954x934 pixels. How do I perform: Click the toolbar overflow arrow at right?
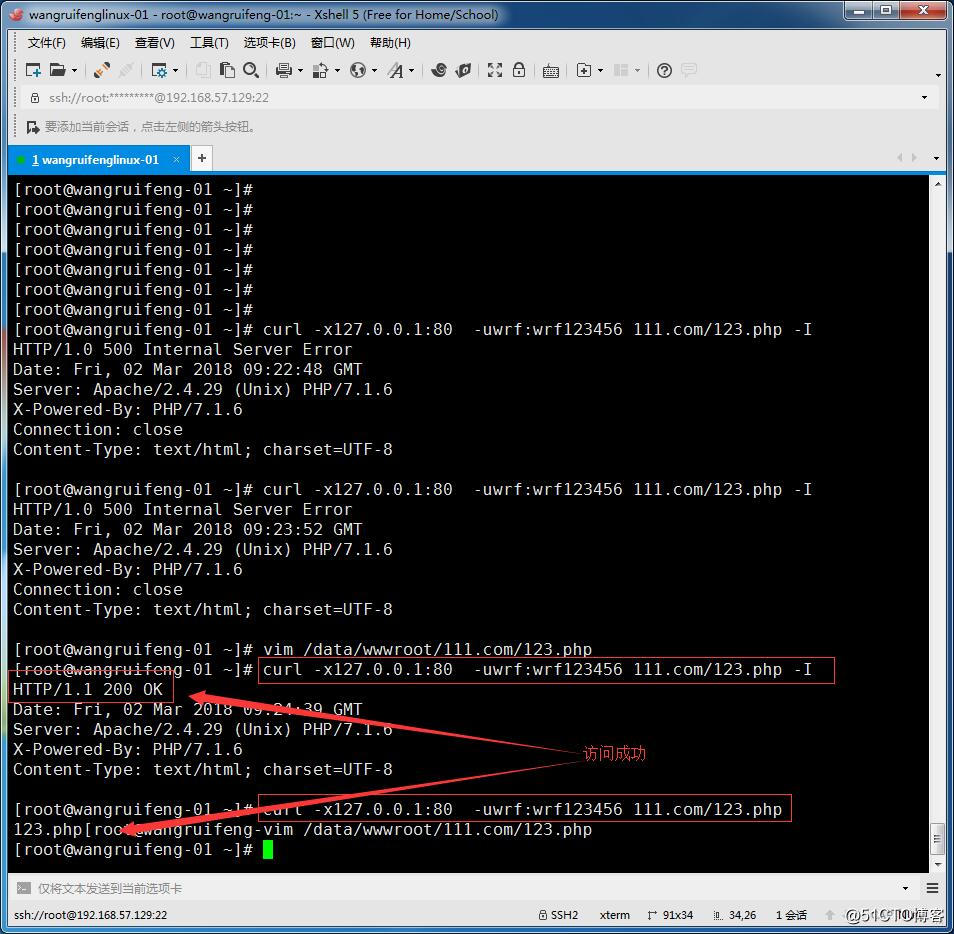938,75
